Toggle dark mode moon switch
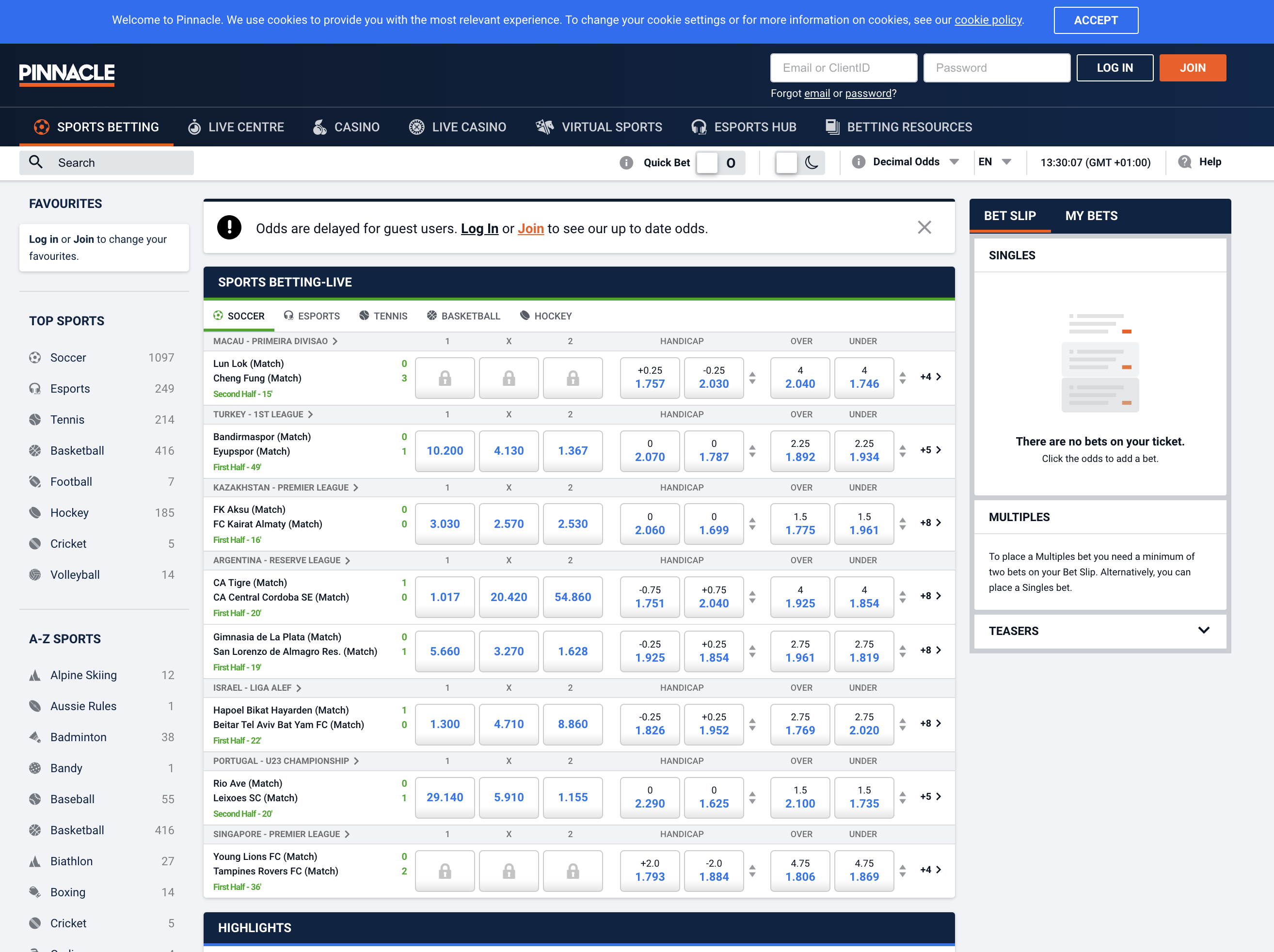This screenshot has width=1274, height=952. (x=799, y=162)
